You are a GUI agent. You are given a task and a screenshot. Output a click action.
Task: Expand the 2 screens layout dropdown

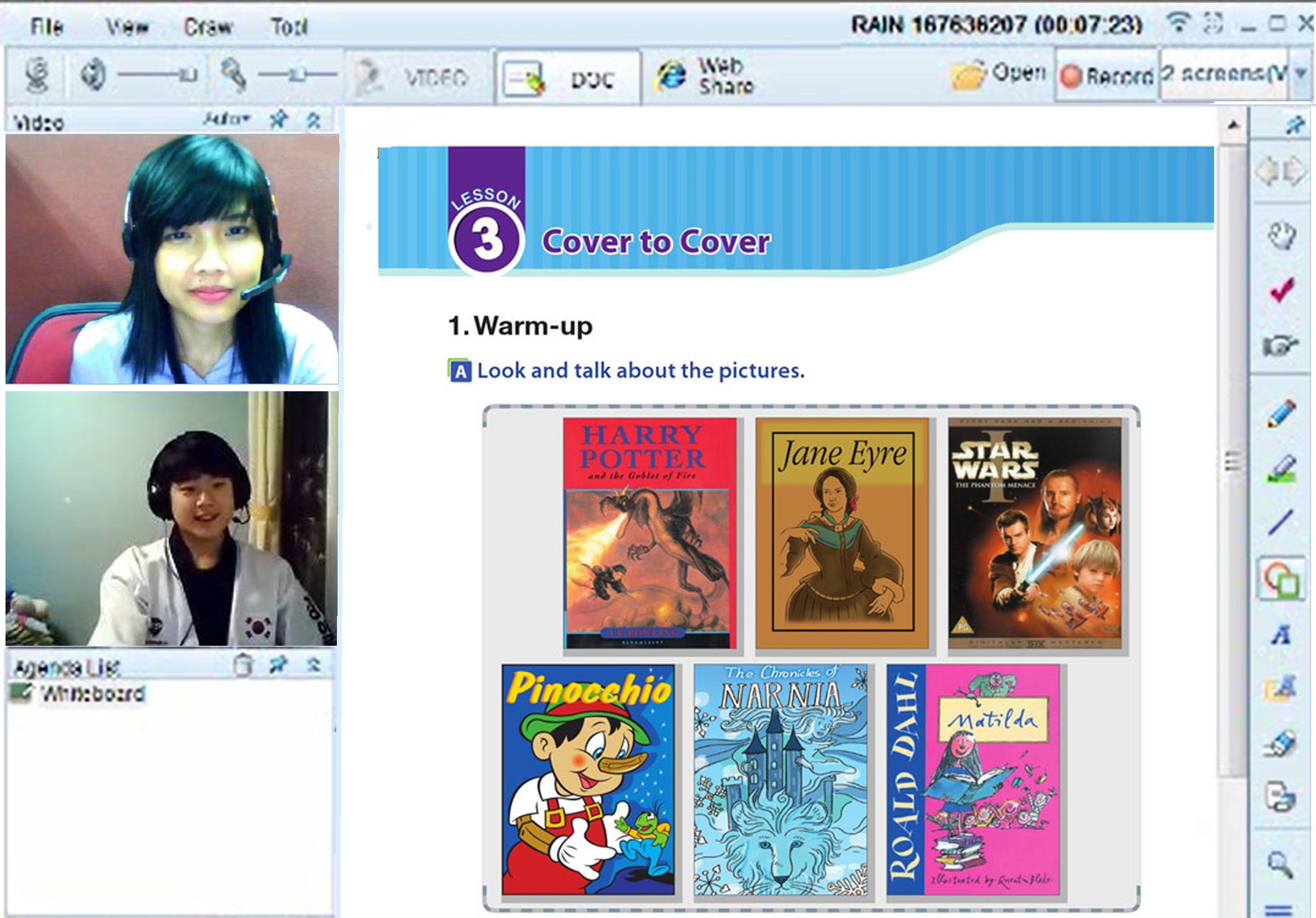(1300, 73)
